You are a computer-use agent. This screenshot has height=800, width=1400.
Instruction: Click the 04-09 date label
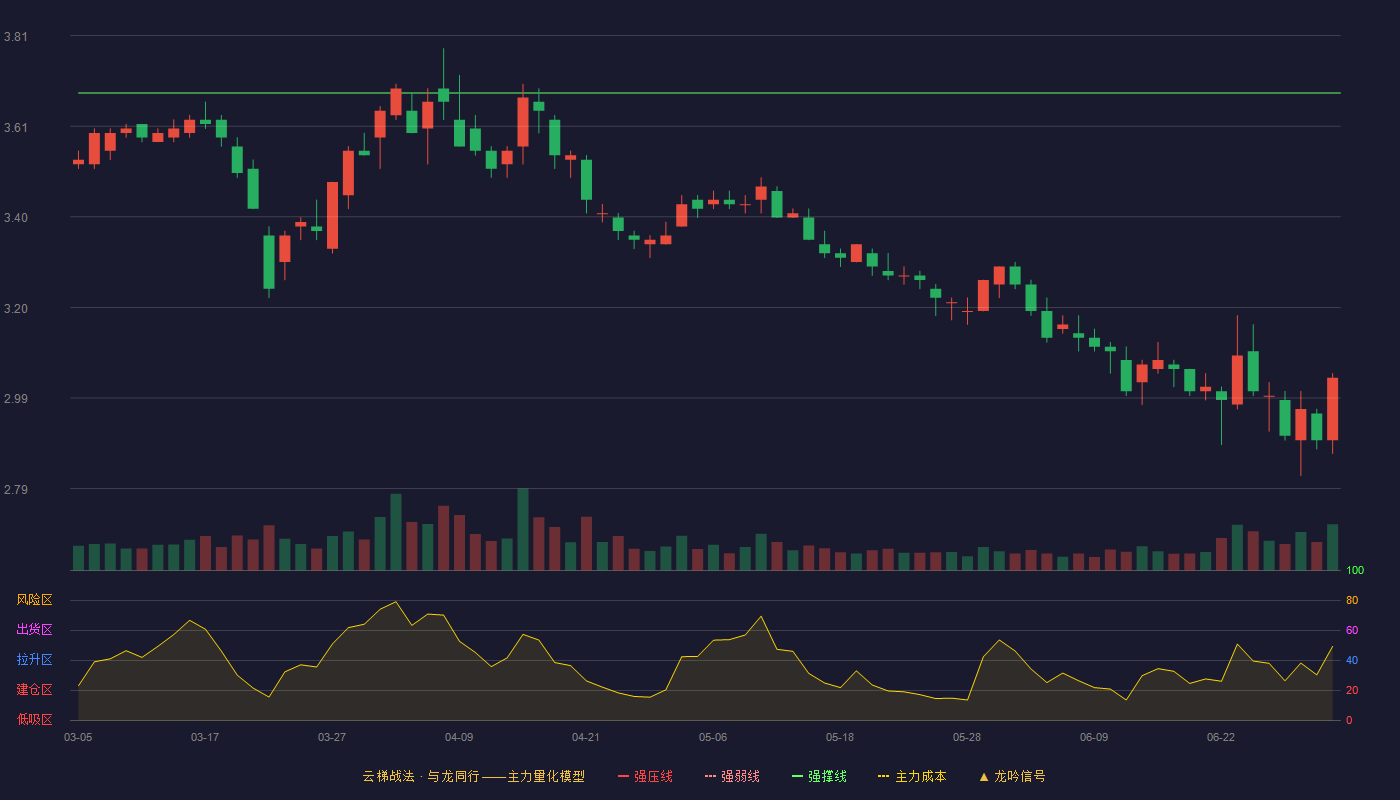(x=459, y=737)
